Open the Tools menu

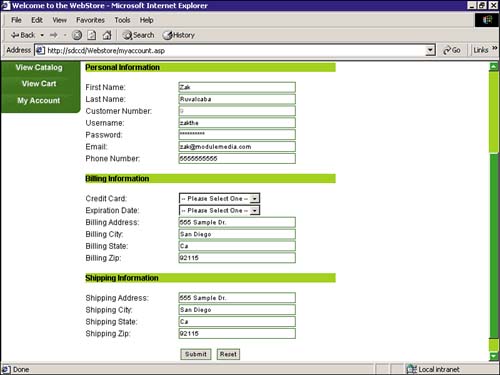pyautogui.click(x=122, y=20)
